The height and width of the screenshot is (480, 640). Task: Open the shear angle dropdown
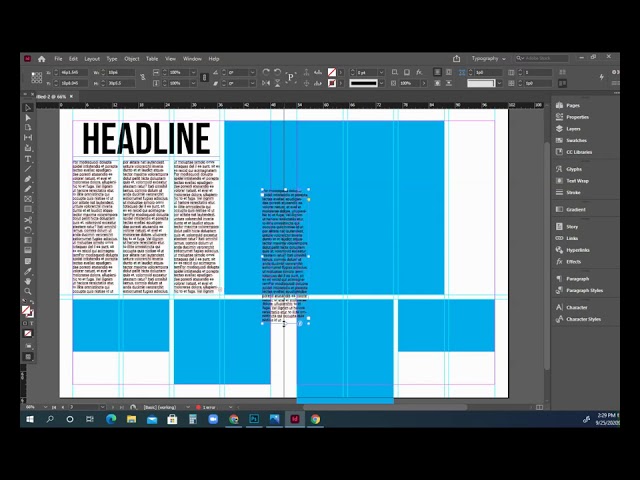[253, 83]
